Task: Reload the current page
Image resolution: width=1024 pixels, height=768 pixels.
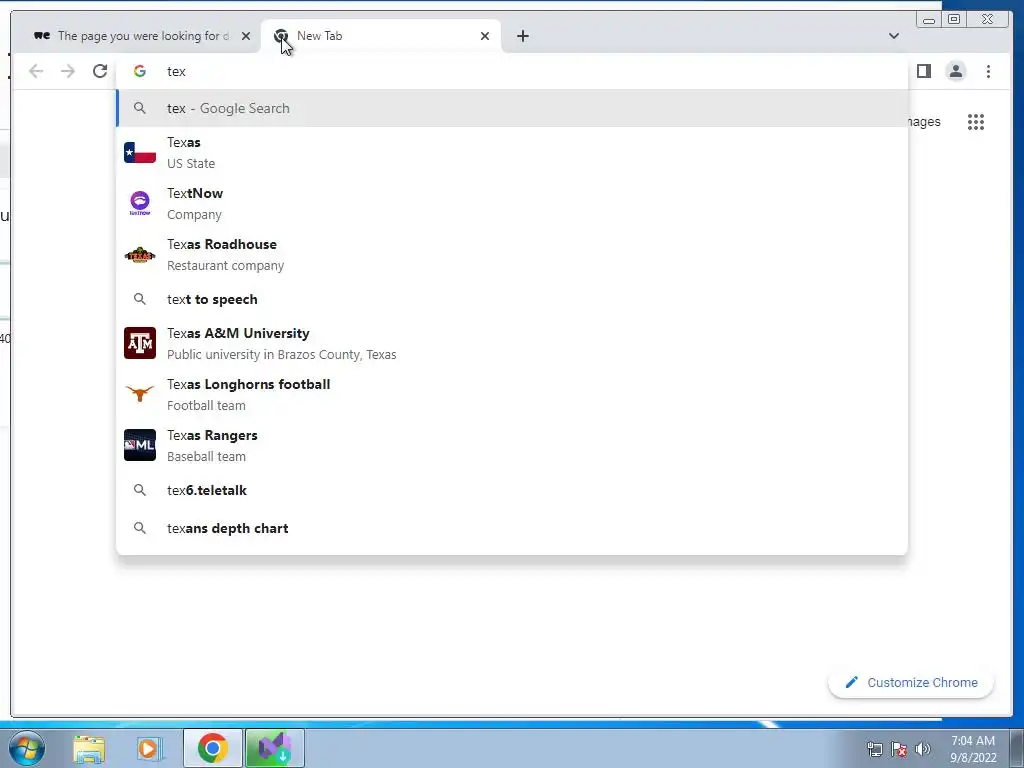Action: click(x=100, y=71)
